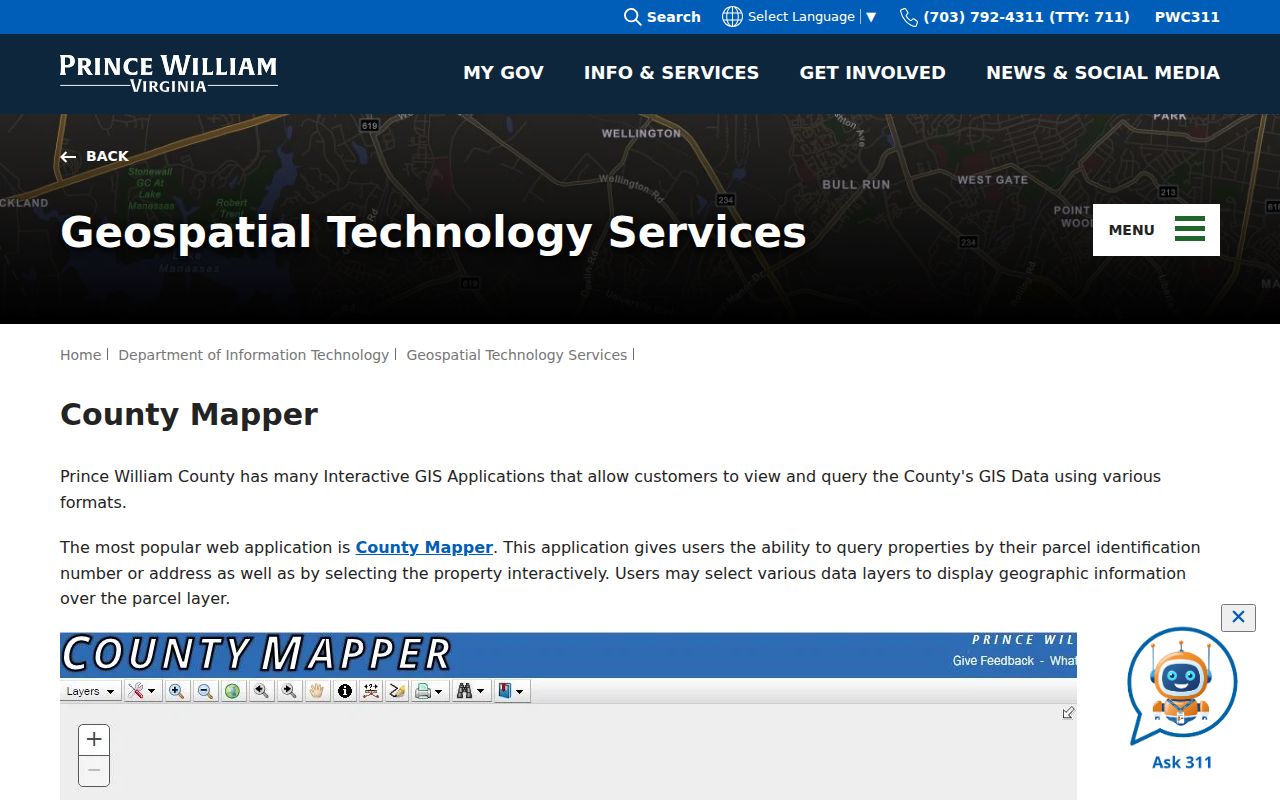Open the site Search
The height and width of the screenshot is (800, 1280).
click(x=662, y=17)
